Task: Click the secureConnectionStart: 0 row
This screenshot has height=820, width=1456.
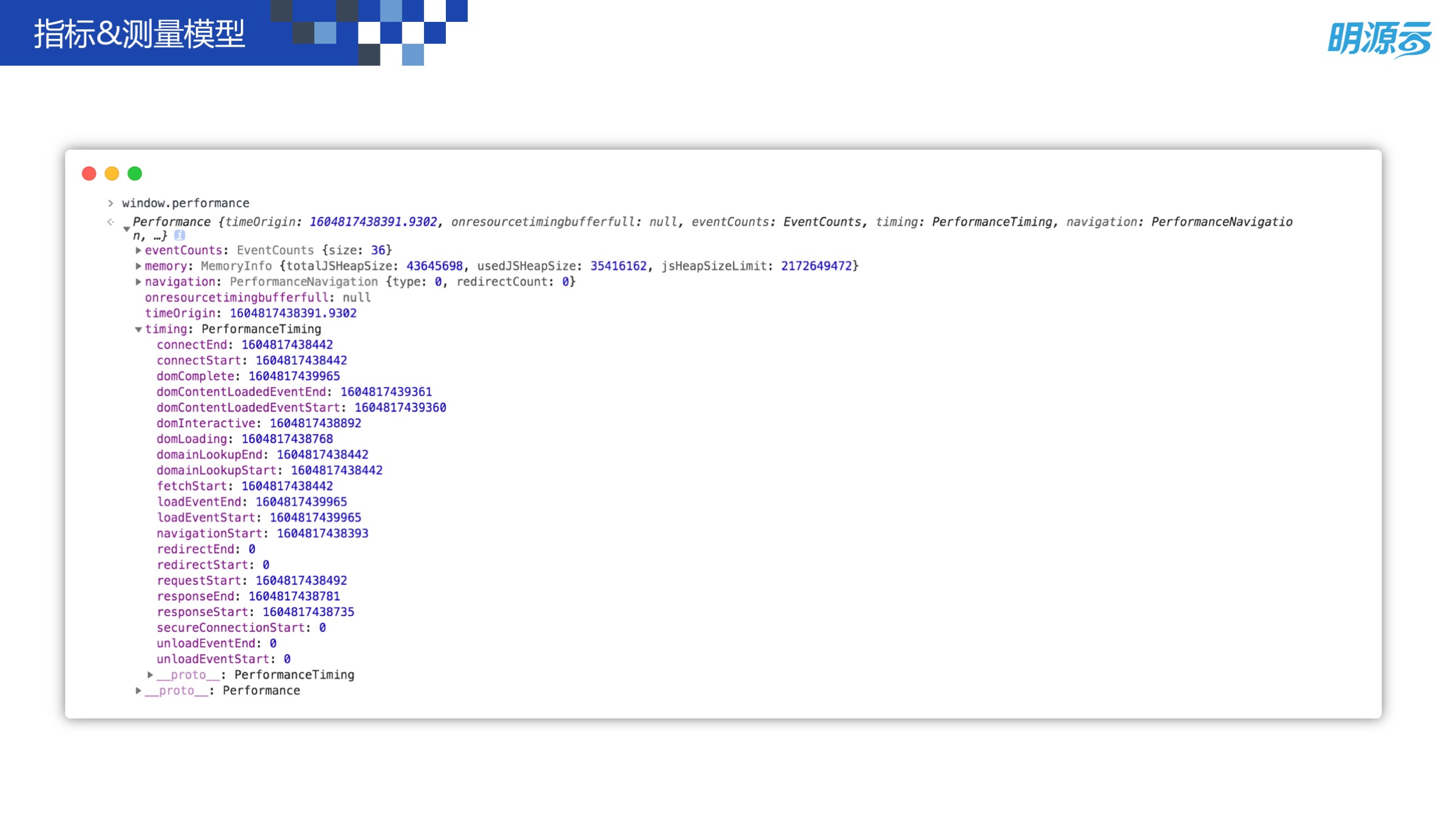Action: click(241, 628)
